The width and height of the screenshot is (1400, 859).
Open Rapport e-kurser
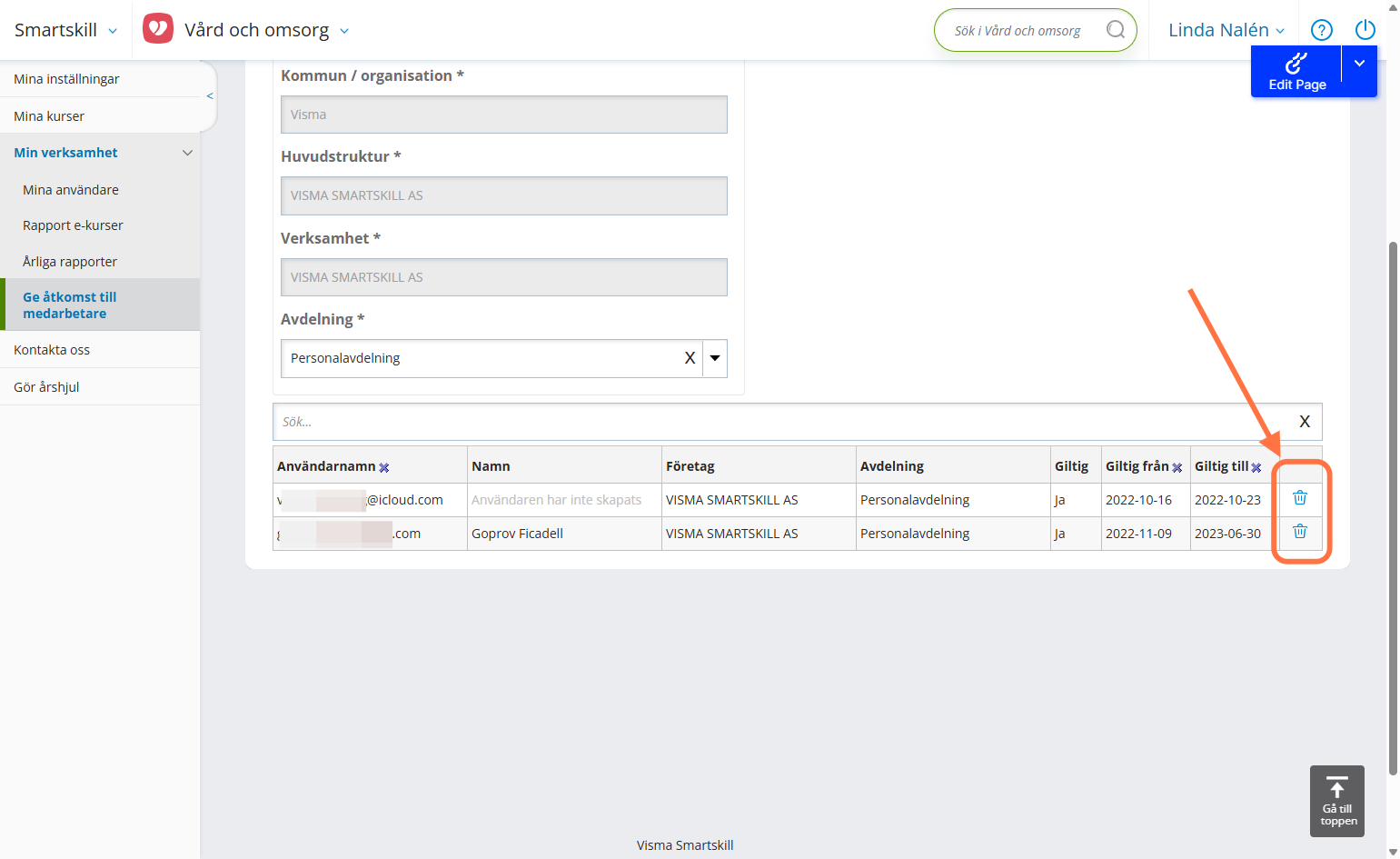[73, 225]
